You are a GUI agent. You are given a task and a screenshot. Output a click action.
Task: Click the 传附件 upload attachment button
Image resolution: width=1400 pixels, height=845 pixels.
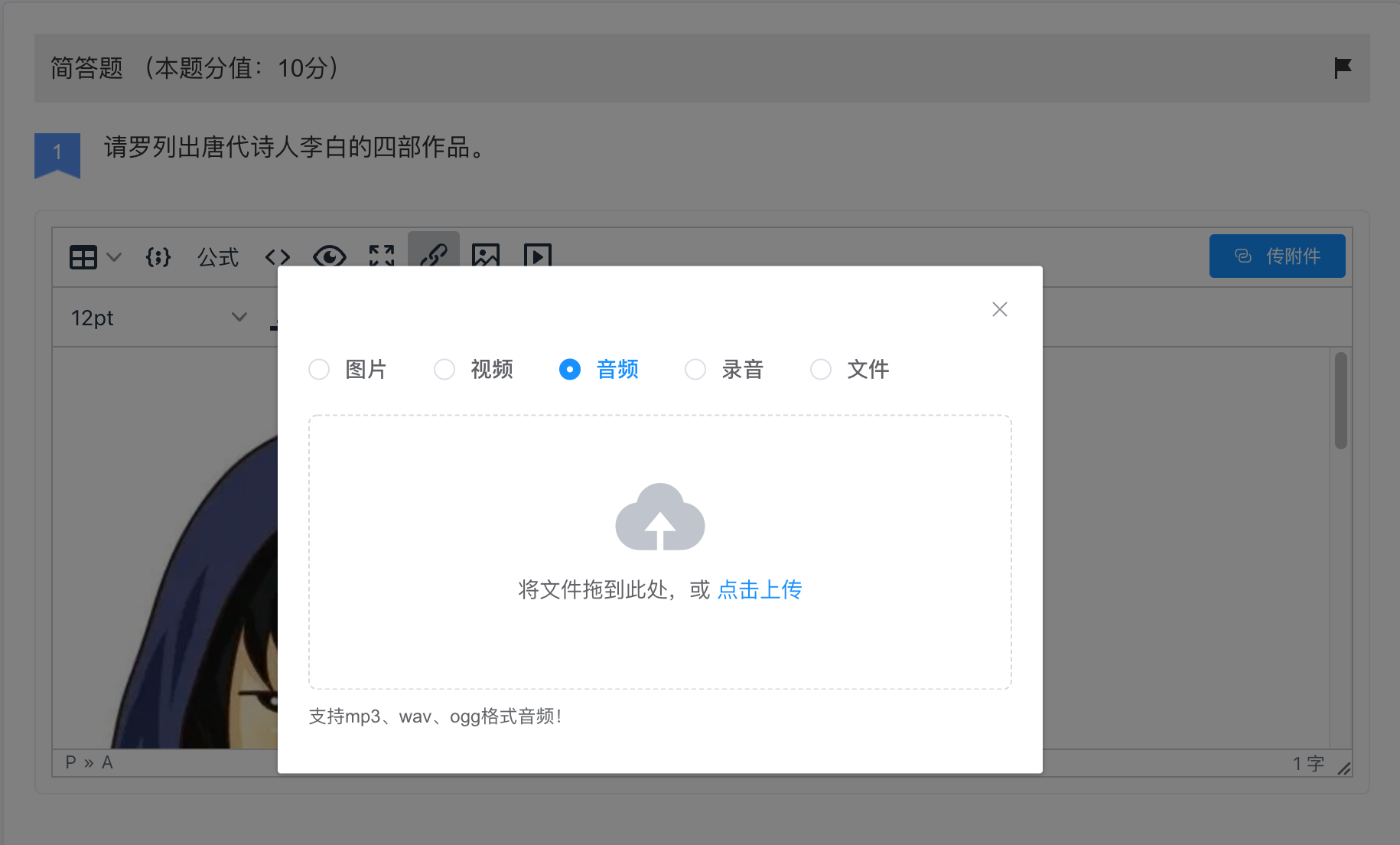(x=1277, y=256)
